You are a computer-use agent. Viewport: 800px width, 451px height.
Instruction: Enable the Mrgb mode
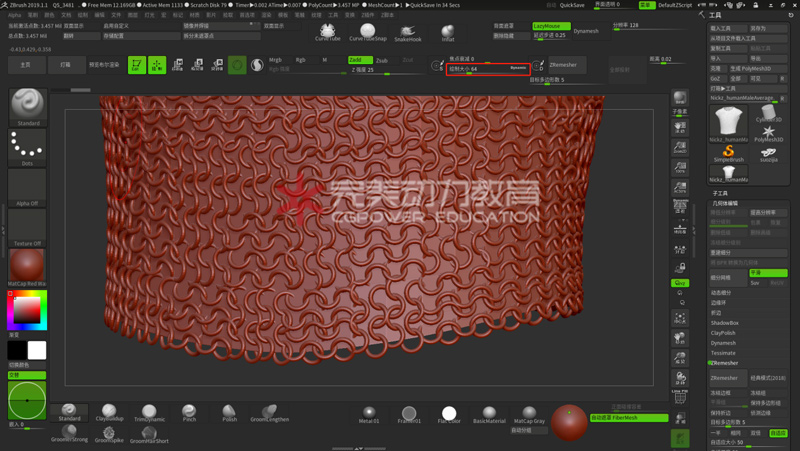click(x=276, y=60)
